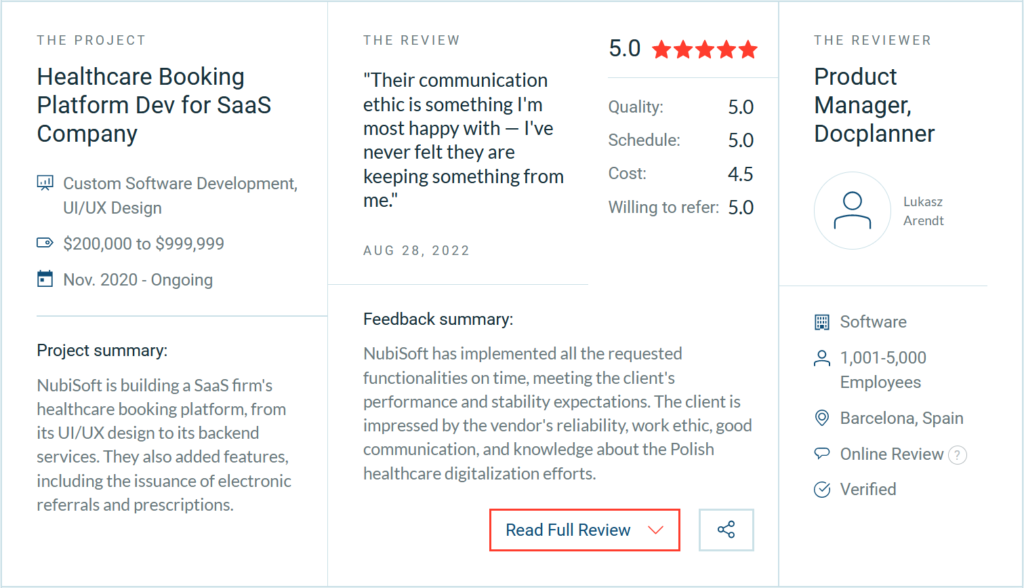Screen dimensions: 1024x588
Task: Click the Willing to refer score
Action: click(741, 207)
